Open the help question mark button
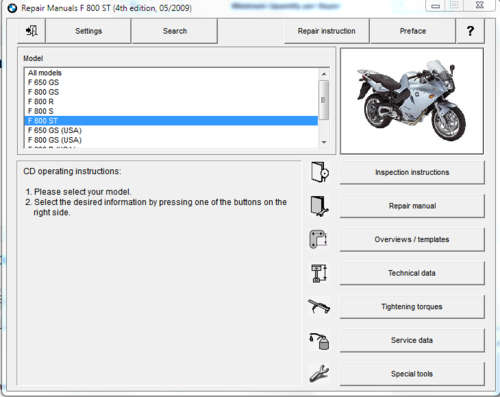 (x=470, y=31)
